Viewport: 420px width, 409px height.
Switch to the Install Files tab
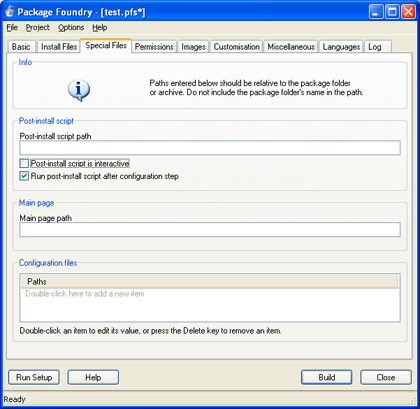tap(59, 47)
